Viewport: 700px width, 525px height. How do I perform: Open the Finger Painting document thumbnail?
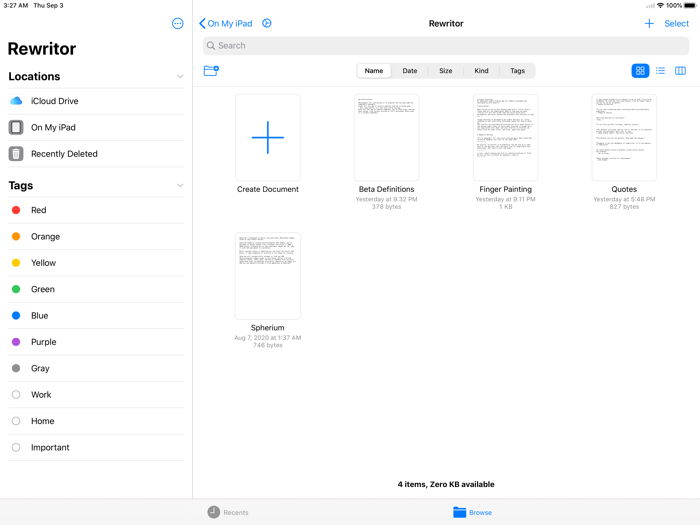coord(505,138)
